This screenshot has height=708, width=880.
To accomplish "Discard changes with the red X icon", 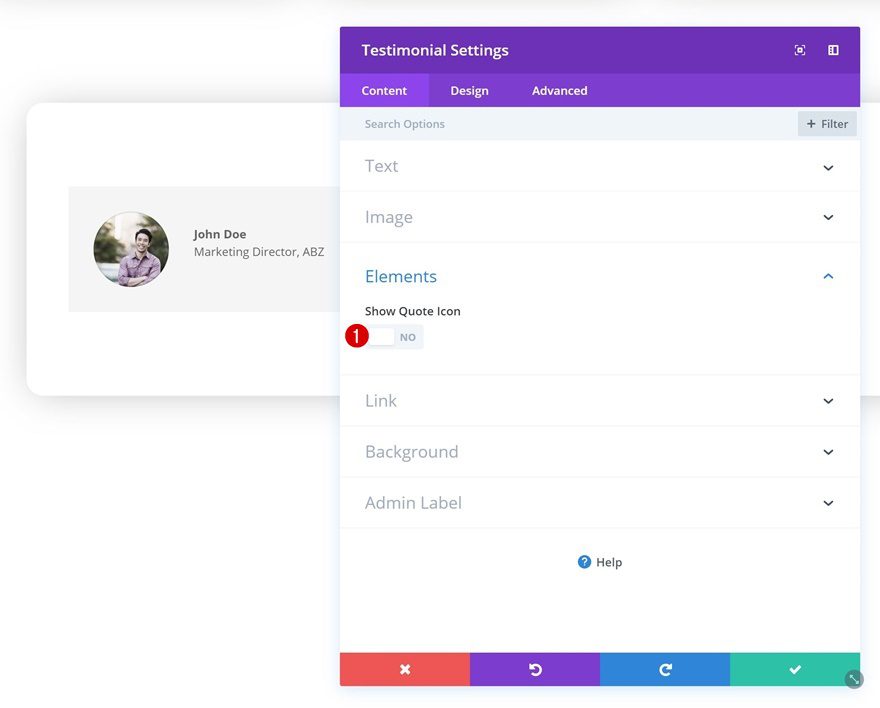I will click(x=404, y=669).
